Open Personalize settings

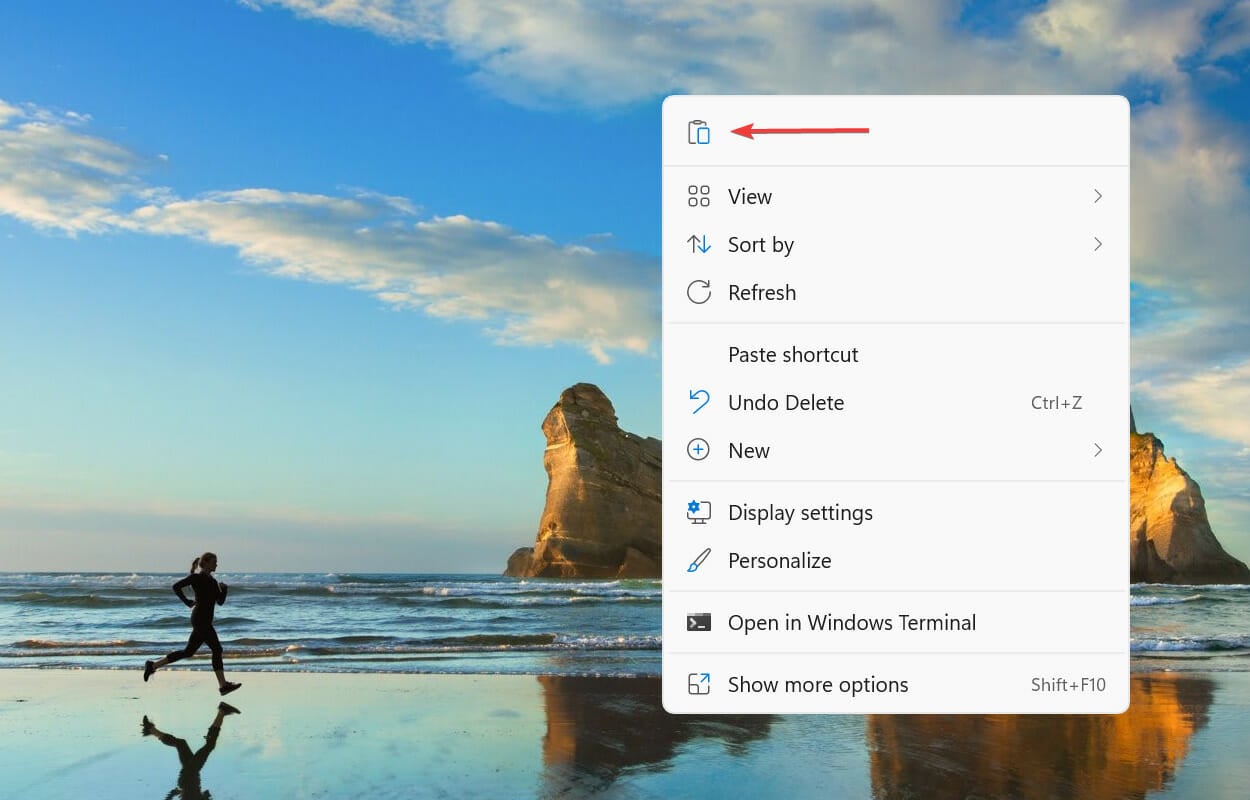[779, 560]
